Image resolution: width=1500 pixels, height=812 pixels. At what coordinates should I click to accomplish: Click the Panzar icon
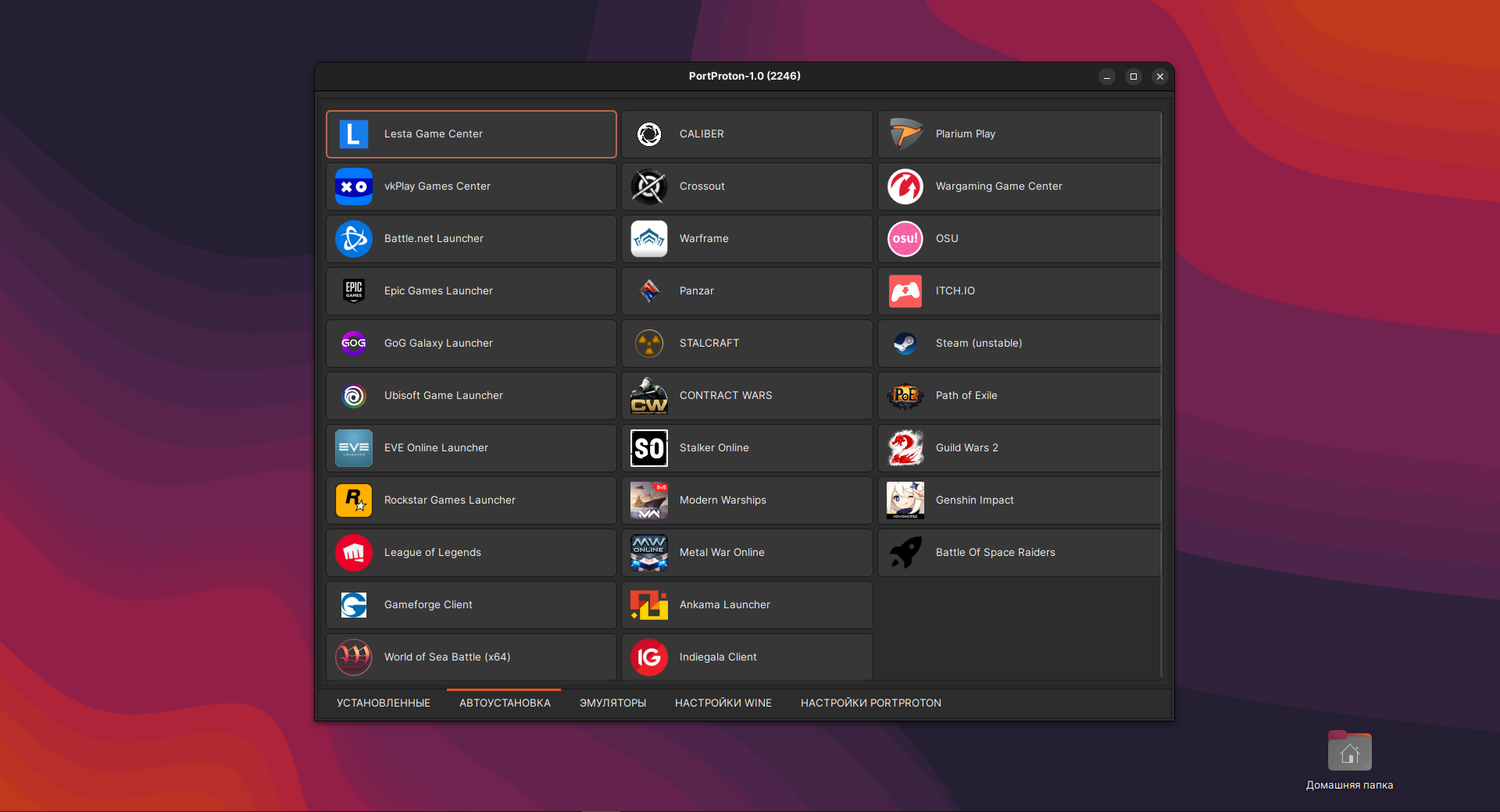(649, 291)
